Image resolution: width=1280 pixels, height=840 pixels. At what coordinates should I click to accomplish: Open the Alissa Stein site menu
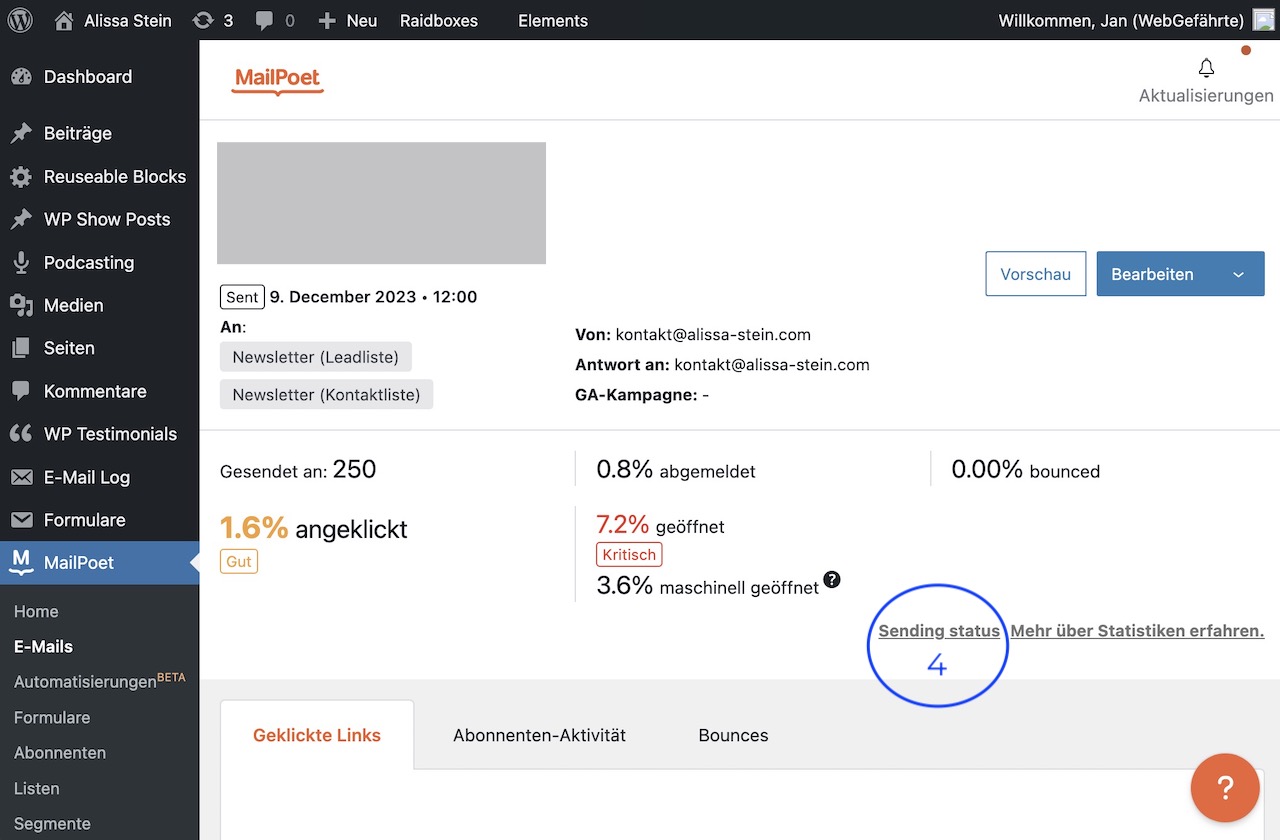[x=112, y=20]
